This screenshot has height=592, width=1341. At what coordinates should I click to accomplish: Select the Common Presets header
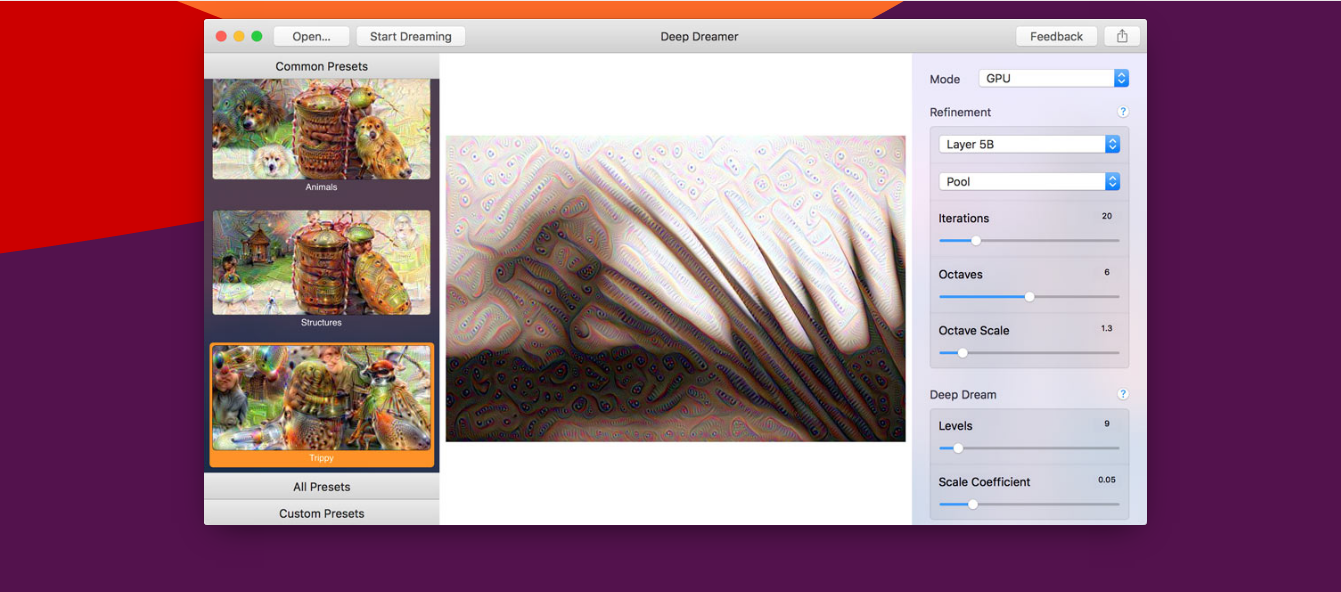click(x=321, y=66)
